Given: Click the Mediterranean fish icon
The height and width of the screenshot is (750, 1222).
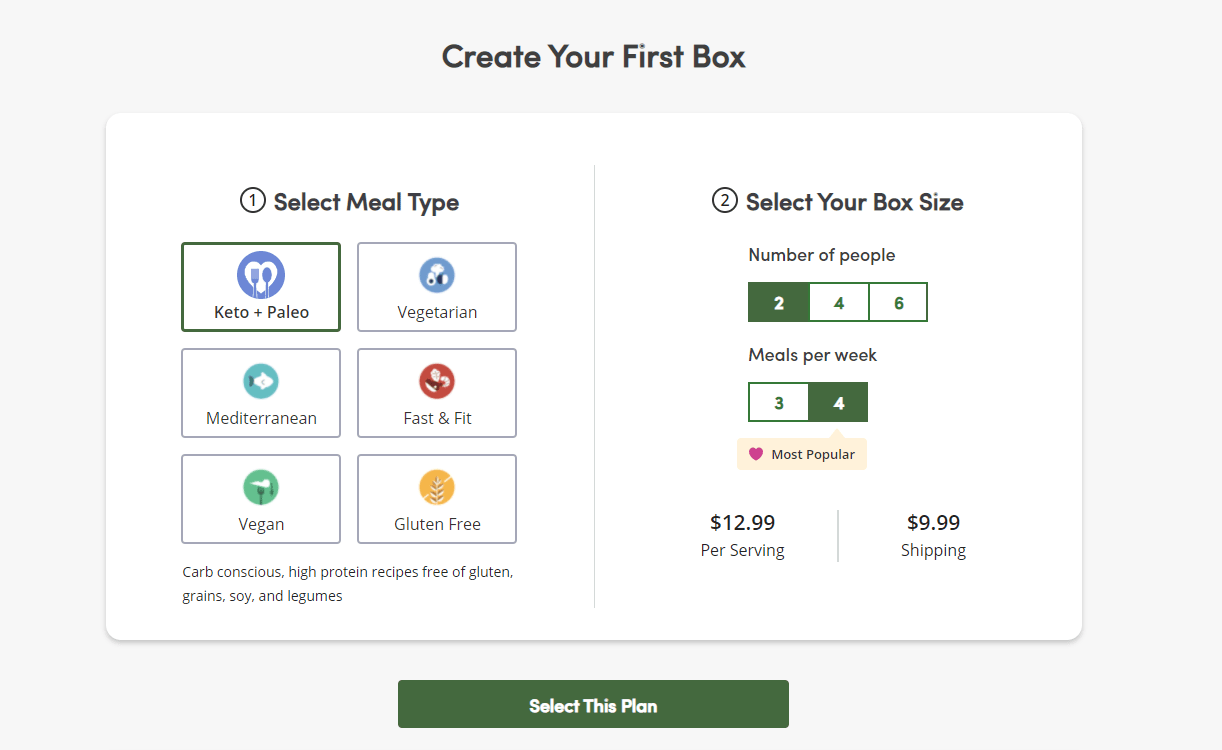Looking at the screenshot, I should (x=261, y=381).
